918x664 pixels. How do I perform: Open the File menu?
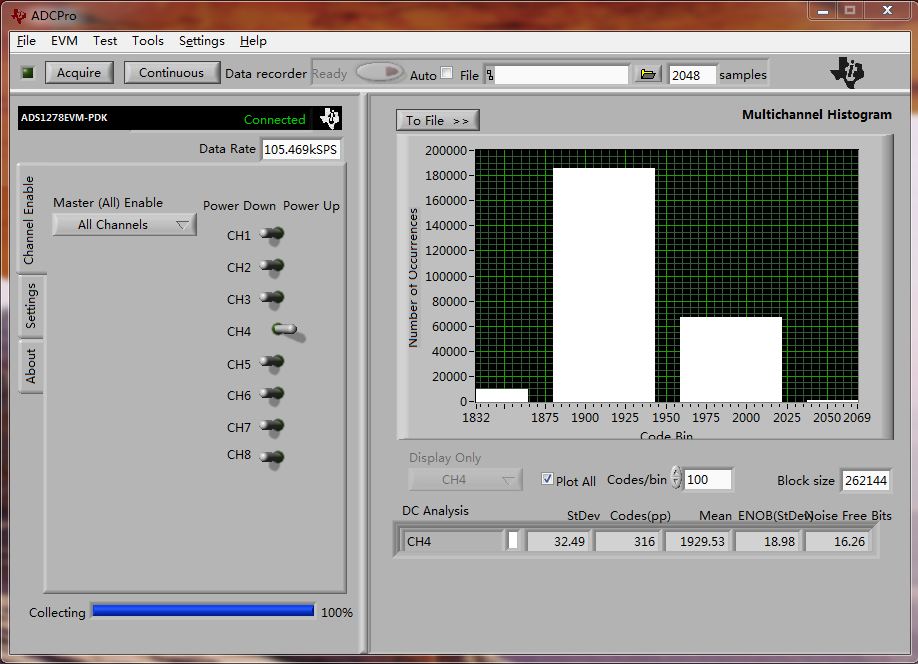tap(26, 41)
